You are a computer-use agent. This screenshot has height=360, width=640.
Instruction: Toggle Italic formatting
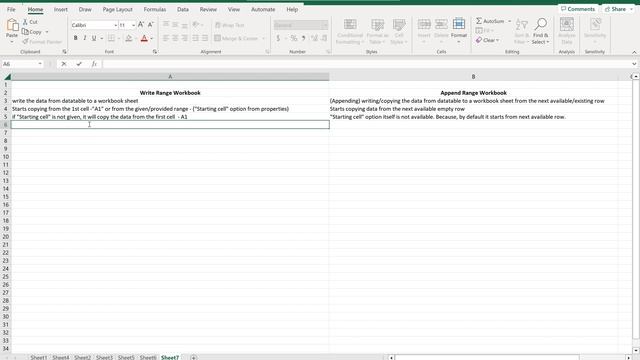pos(84,38)
